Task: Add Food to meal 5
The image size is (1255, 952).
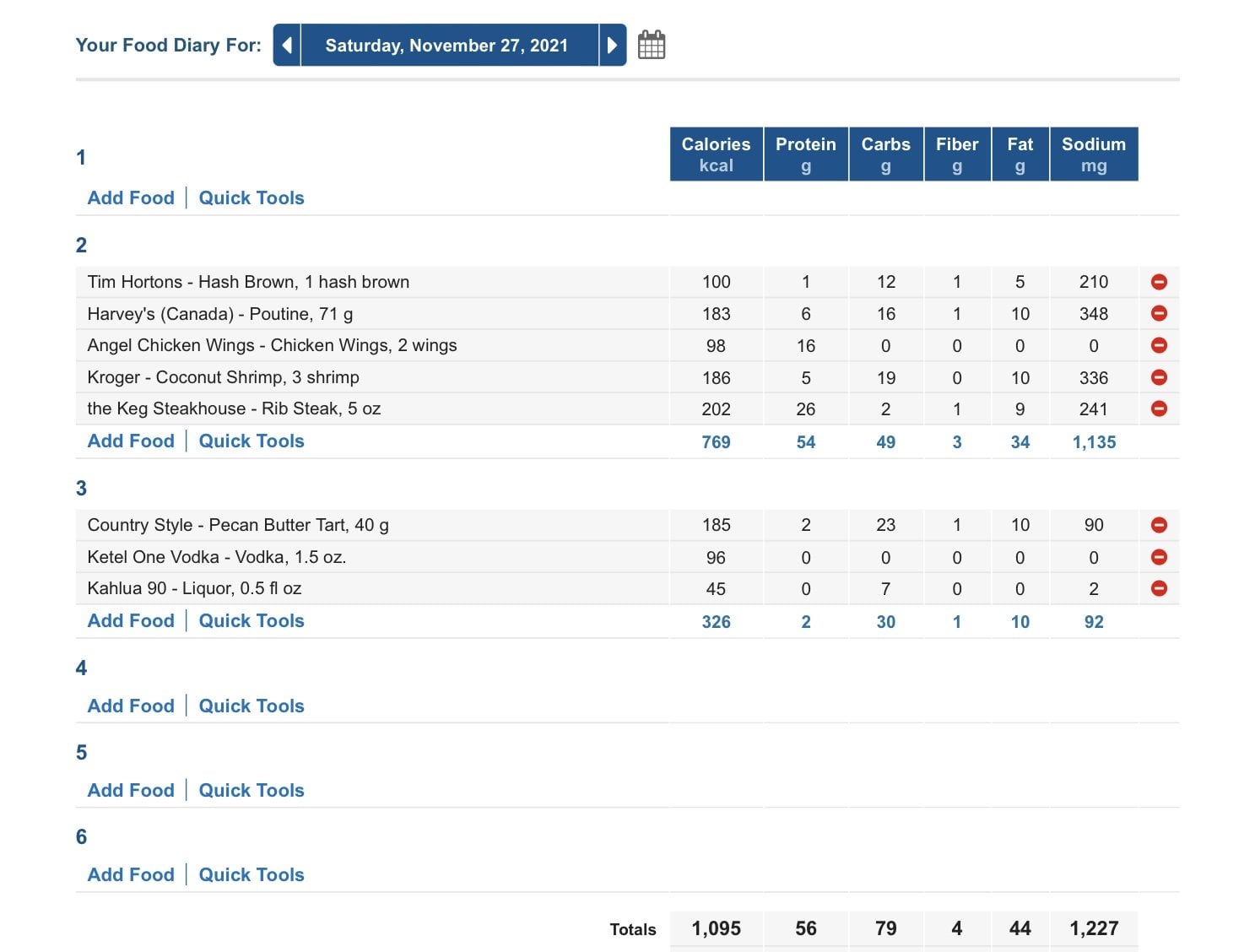Action: (131, 790)
